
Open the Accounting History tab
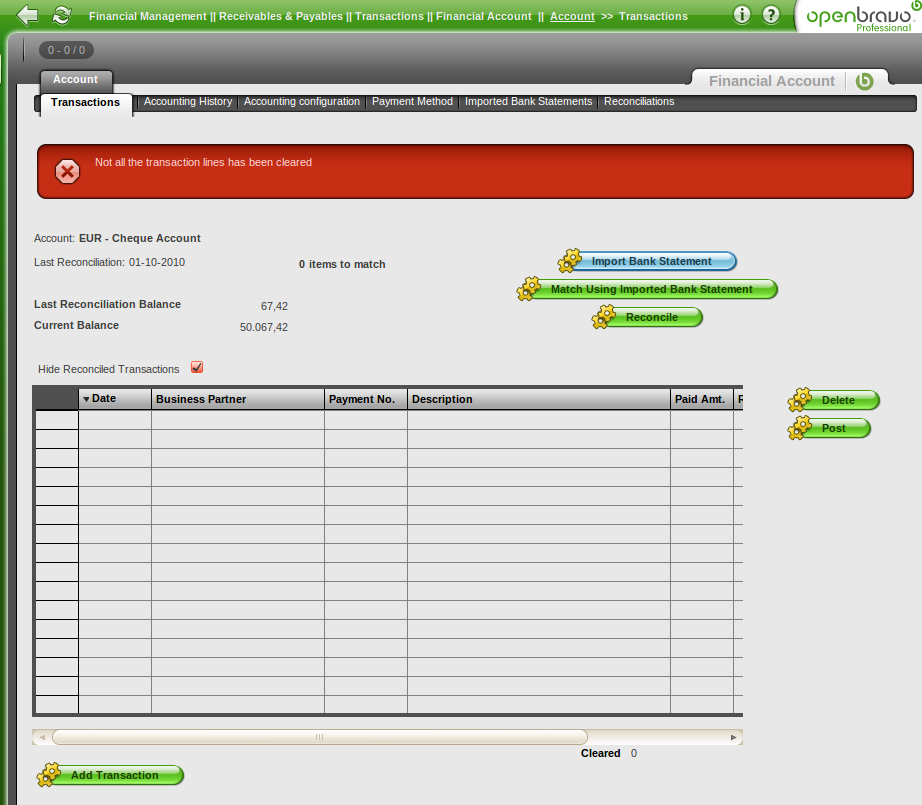(188, 101)
